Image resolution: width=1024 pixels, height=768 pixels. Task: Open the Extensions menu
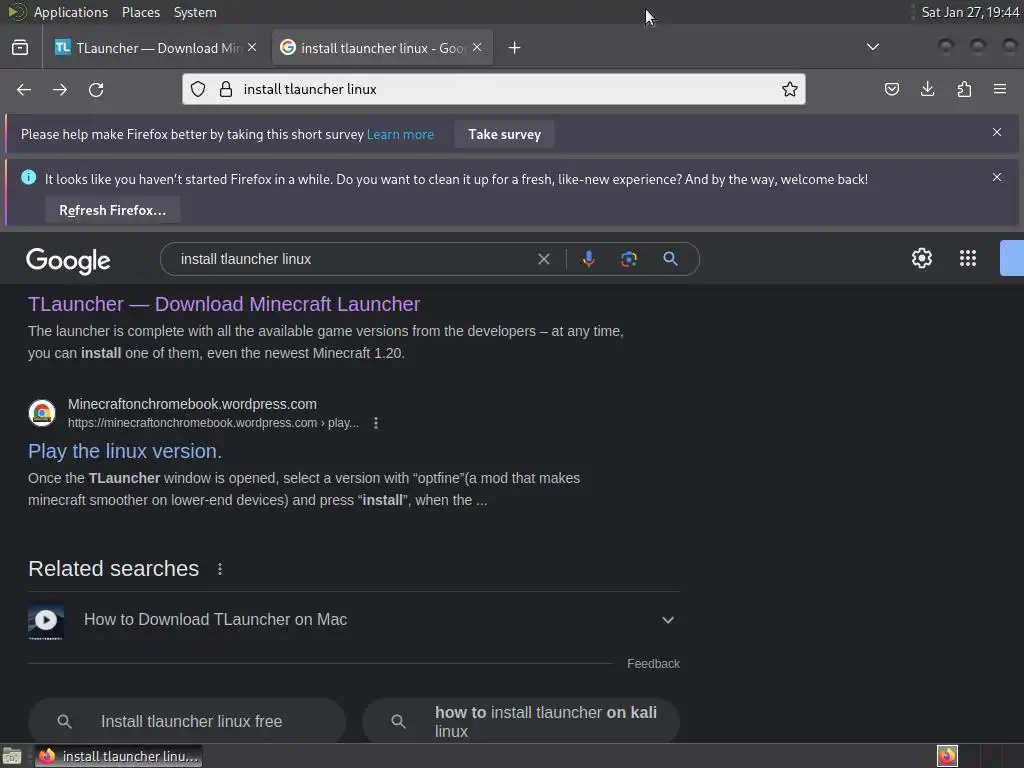coord(964,89)
